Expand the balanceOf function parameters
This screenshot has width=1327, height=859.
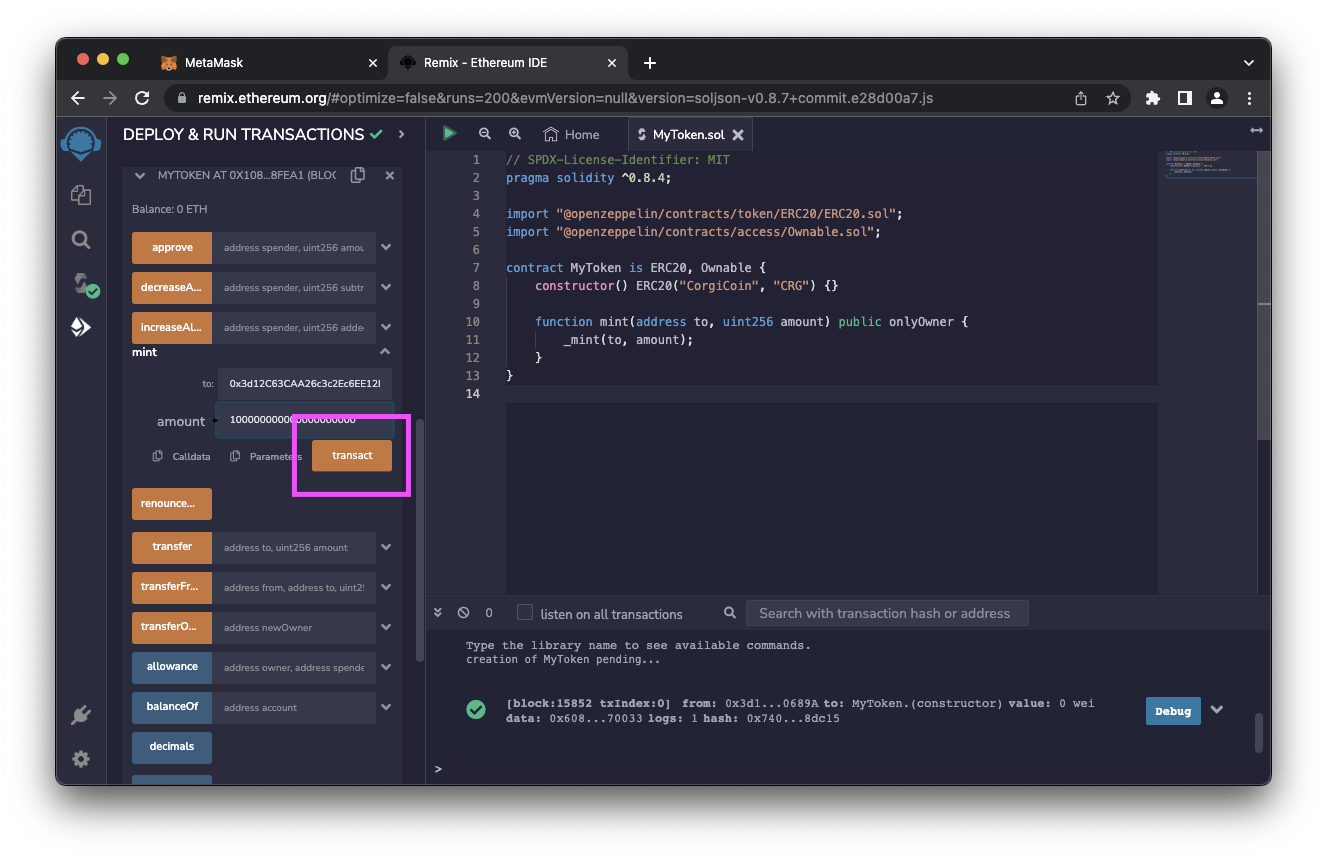click(x=386, y=707)
